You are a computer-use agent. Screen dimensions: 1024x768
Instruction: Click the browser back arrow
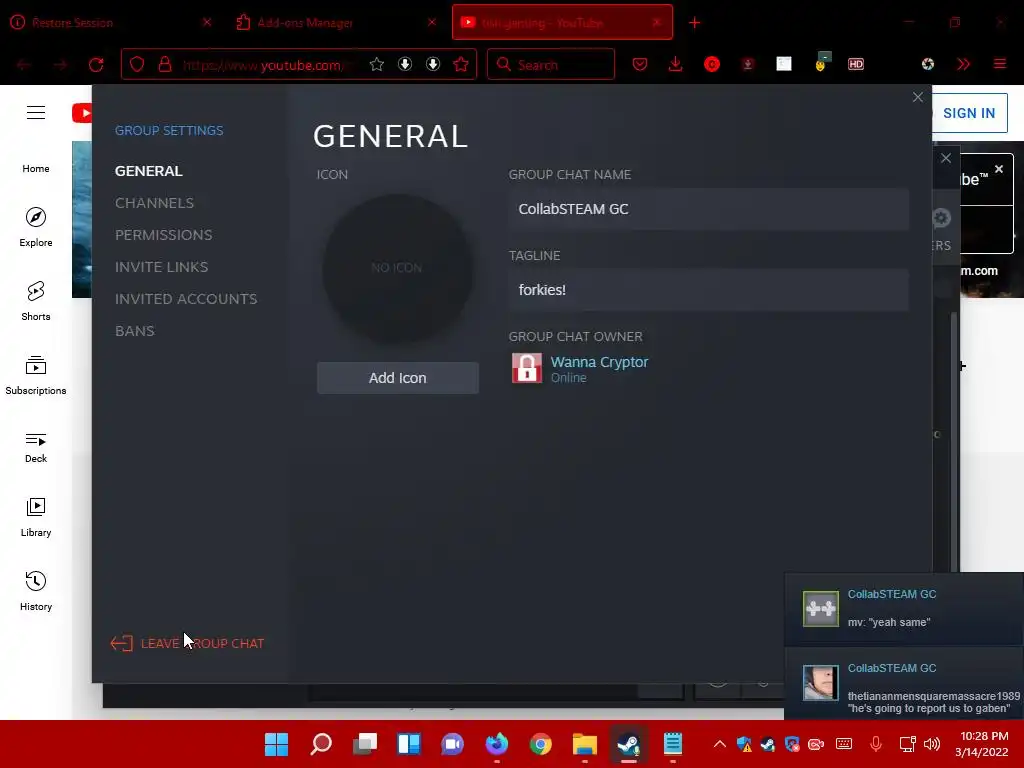click(24, 65)
